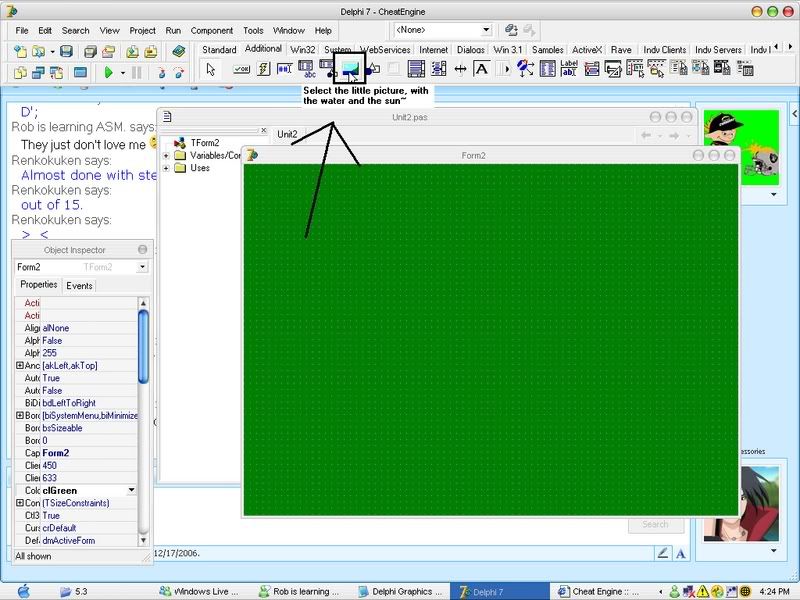Switch to the Events tab
Viewport: 800px width, 600px height.
79,286
